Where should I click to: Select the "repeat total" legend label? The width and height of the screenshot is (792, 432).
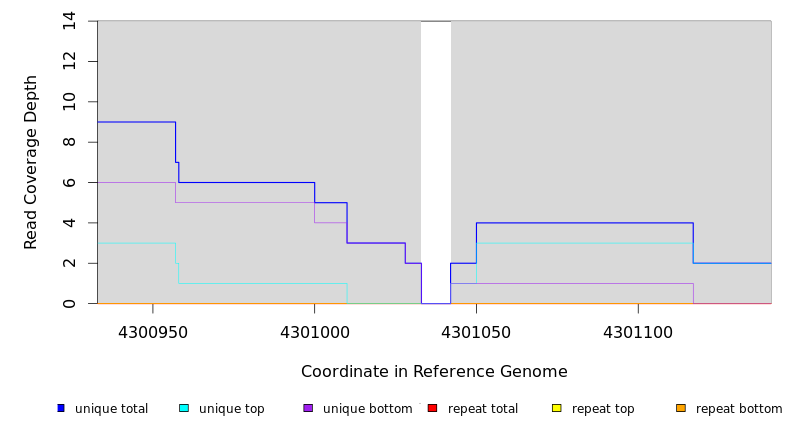[x=483, y=409]
